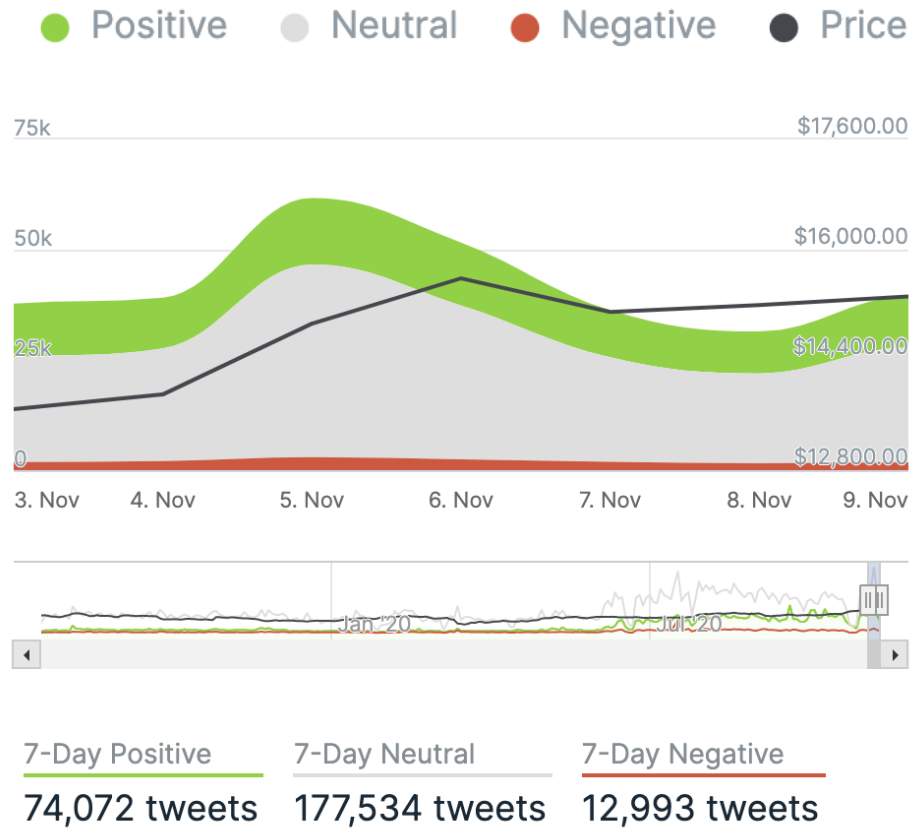The width and height of the screenshot is (922, 840).
Task: Click the red Negative legend dot
Action: tap(525, 27)
